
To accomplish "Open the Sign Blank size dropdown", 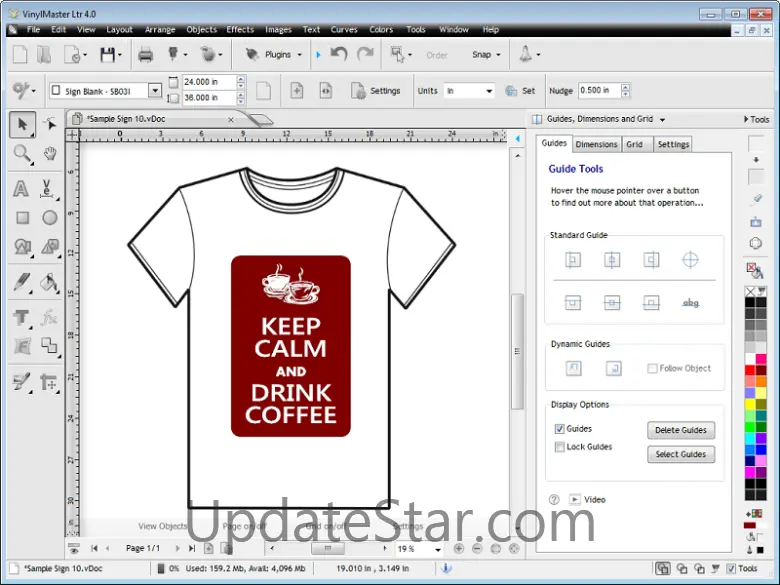I will (x=155, y=91).
